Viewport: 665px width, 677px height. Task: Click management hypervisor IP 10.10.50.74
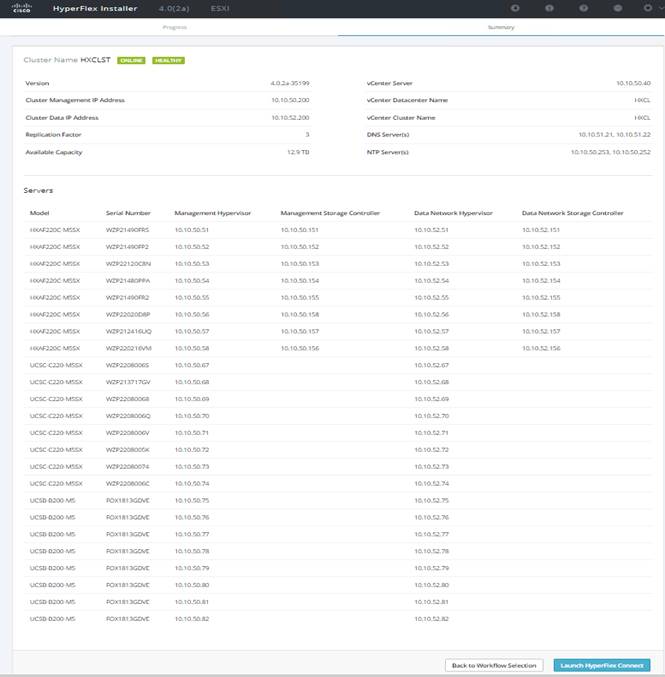tap(192, 484)
